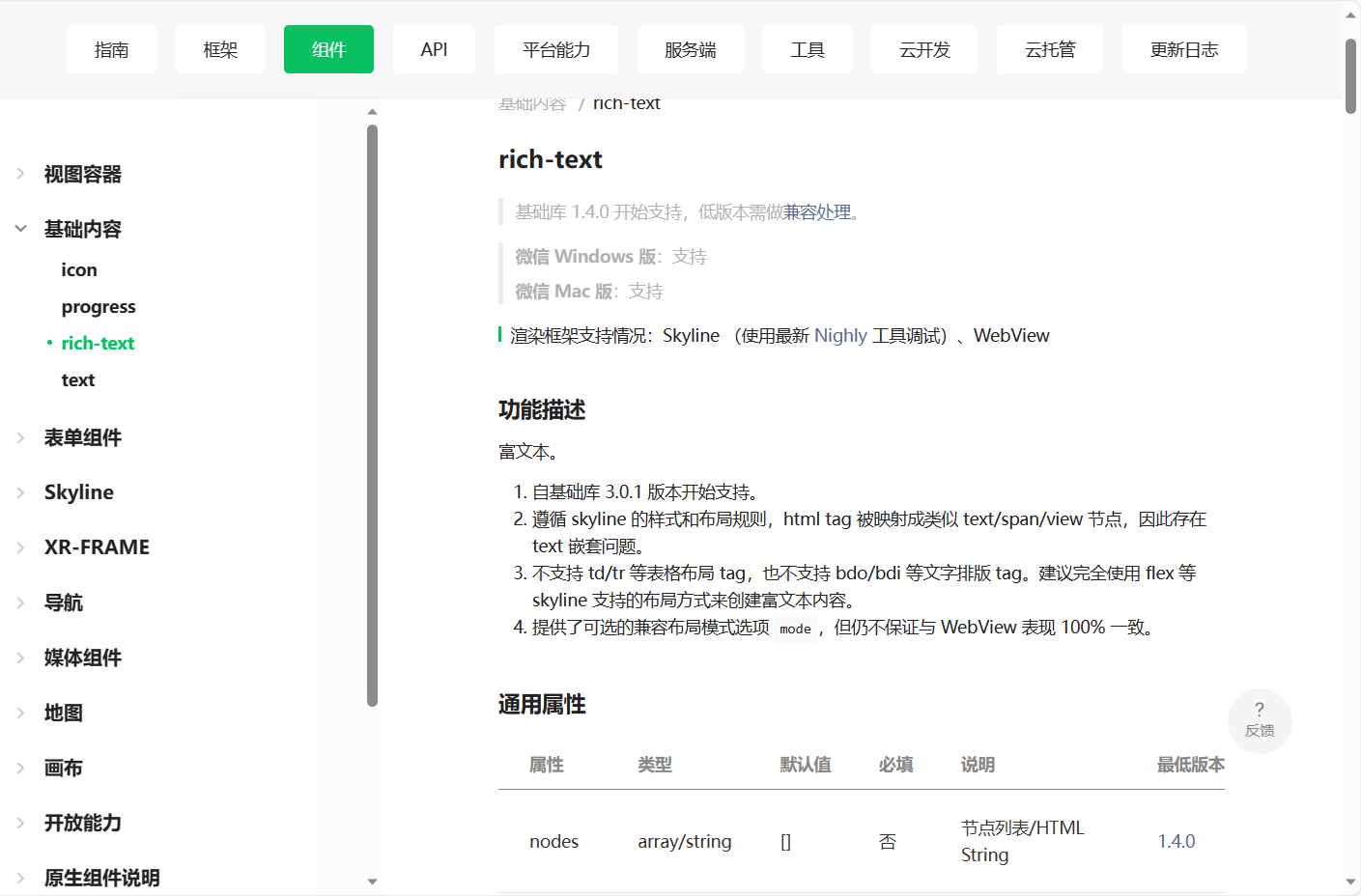
Task: Click the 通用属性 section heading
Action: [542, 705]
